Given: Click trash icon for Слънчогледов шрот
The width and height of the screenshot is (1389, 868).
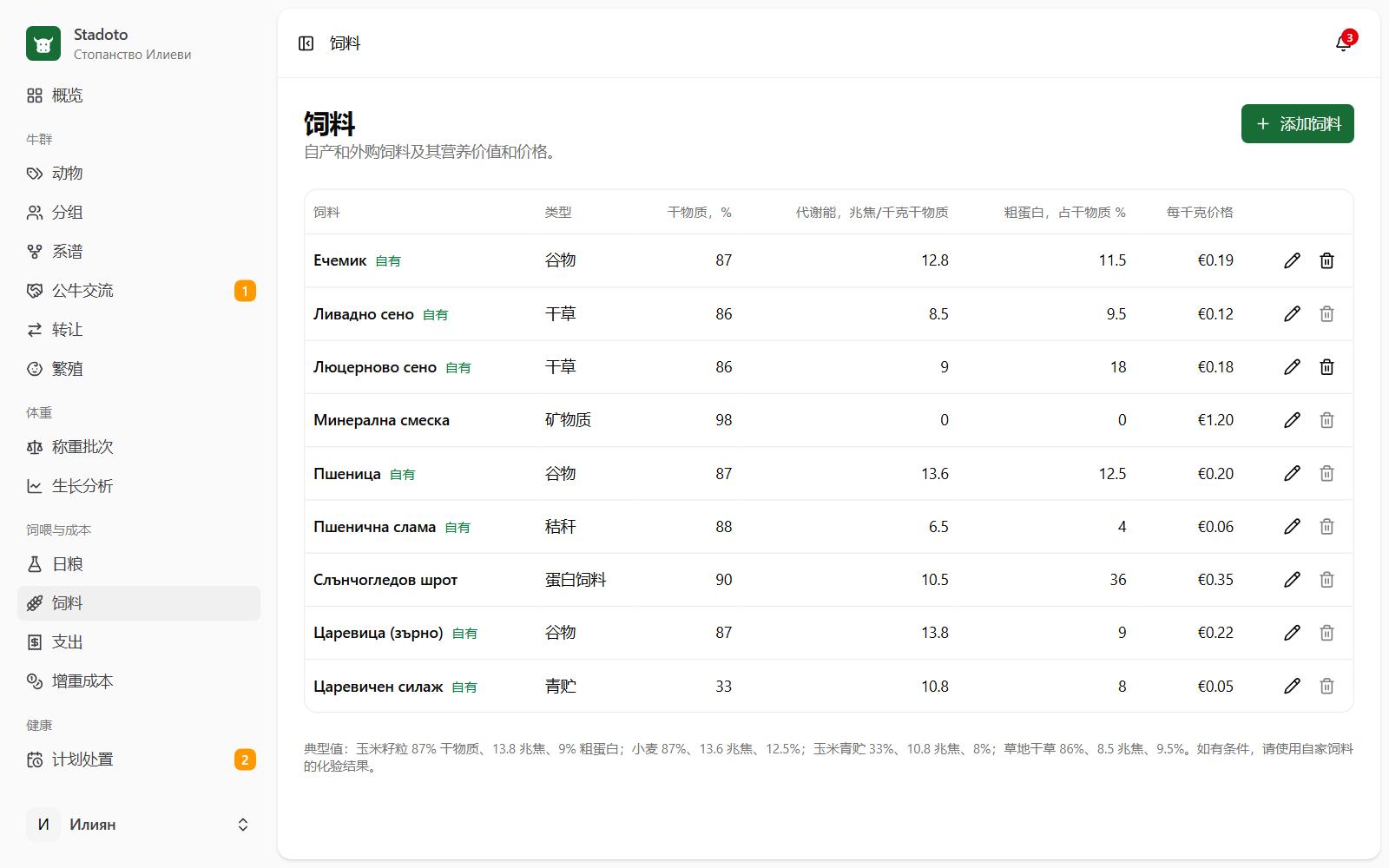Looking at the screenshot, I should coord(1326,580).
